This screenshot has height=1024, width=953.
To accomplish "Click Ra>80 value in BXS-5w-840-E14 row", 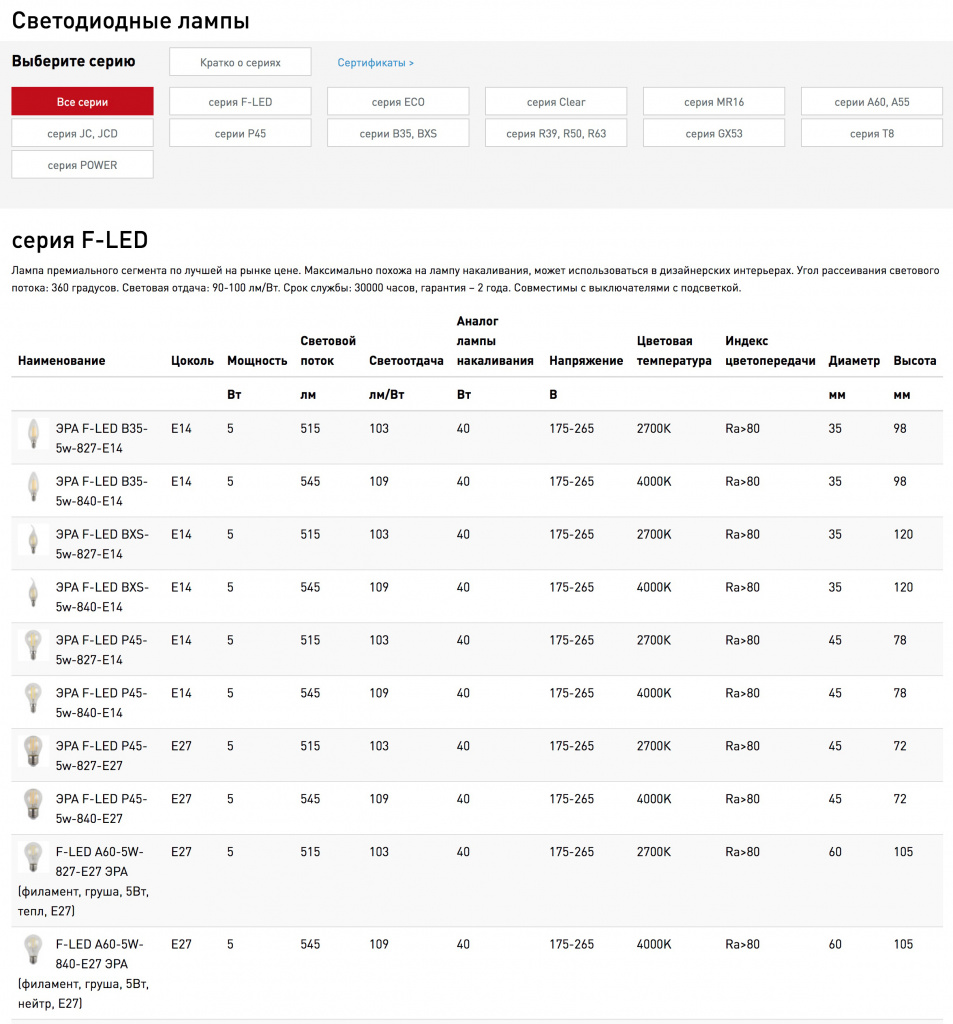I will pos(743,587).
